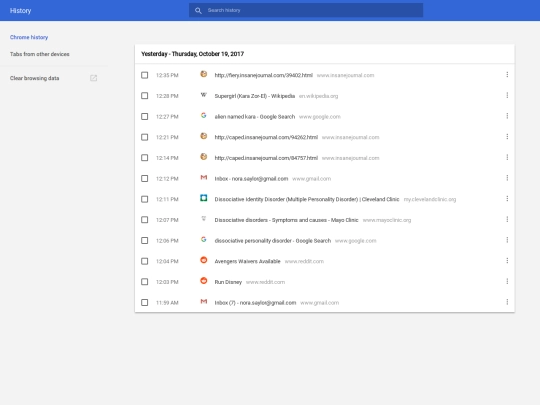The height and width of the screenshot is (405, 540).
Task: Click the Gmail favicon at 12:12 PM
Action: tap(204, 177)
